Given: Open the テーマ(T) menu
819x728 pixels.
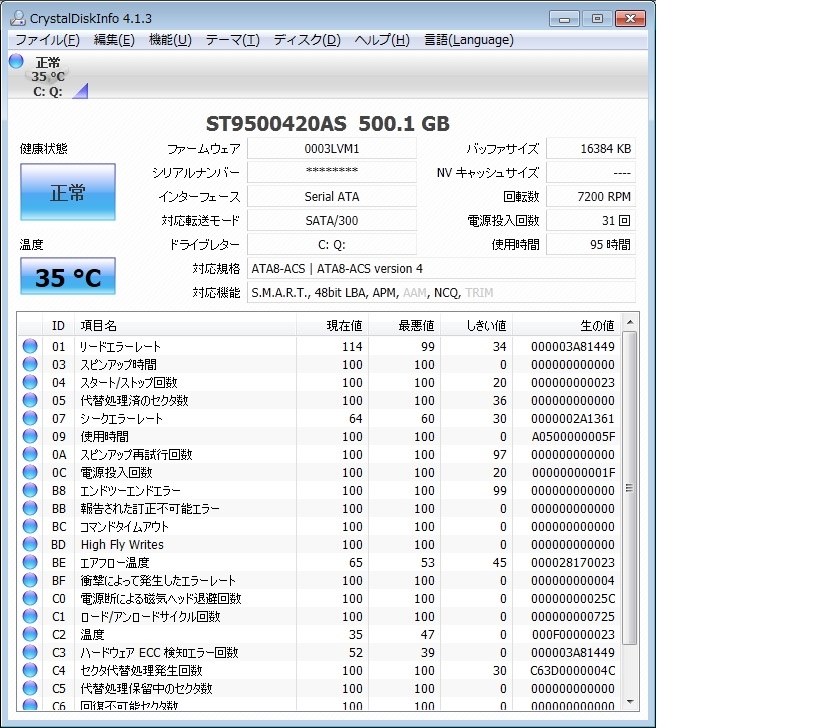Looking at the screenshot, I should (232, 40).
